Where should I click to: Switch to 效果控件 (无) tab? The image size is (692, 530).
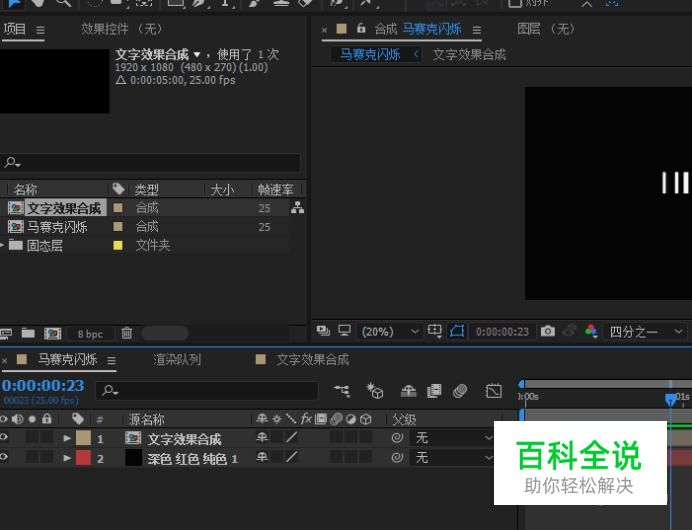tap(122, 29)
